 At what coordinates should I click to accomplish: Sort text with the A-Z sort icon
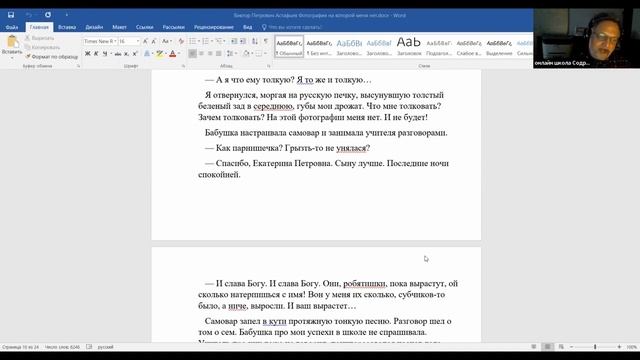pyautogui.click(x=255, y=41)
